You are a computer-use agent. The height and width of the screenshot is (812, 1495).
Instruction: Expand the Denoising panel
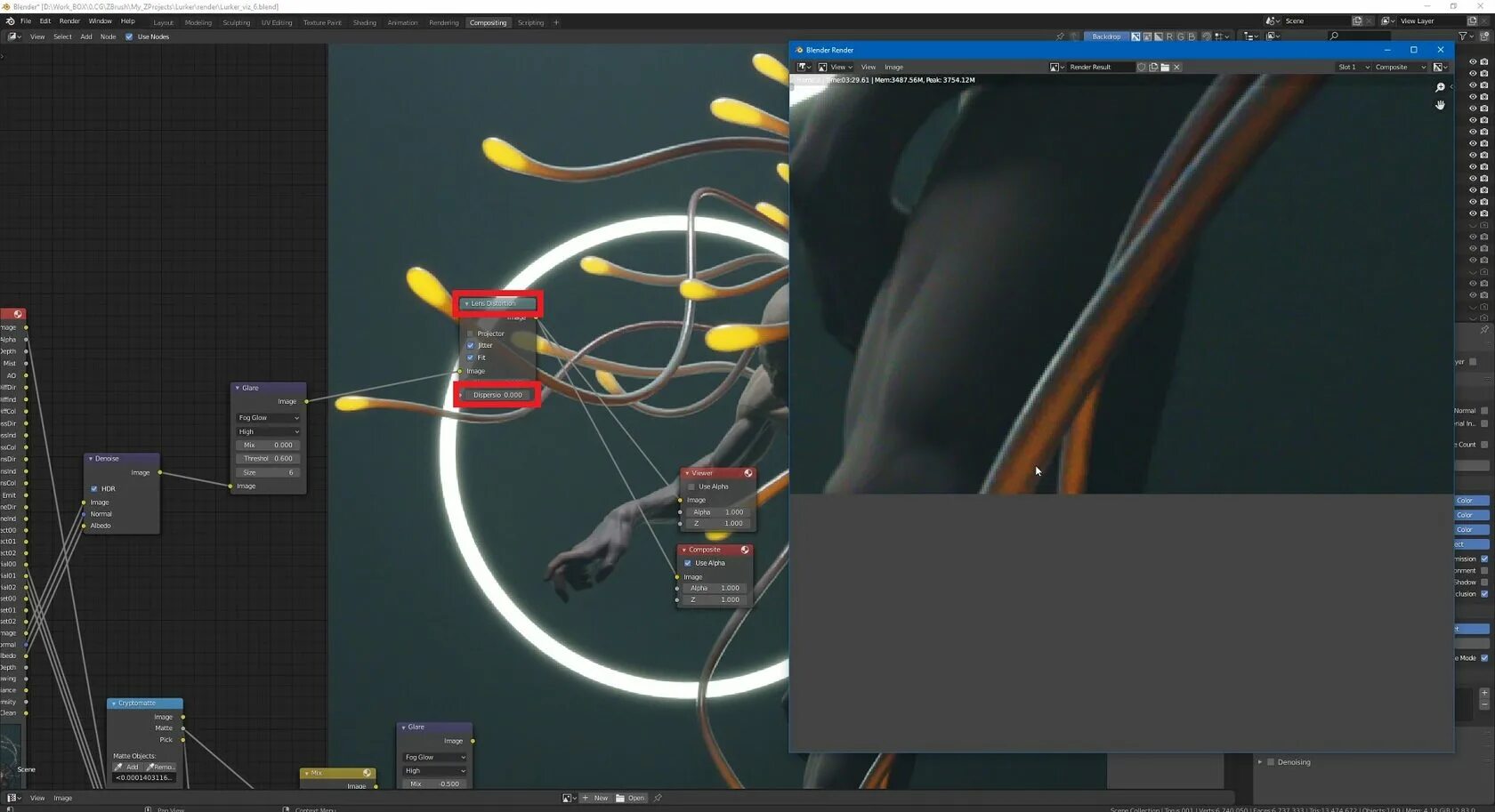click(1260, 762)
